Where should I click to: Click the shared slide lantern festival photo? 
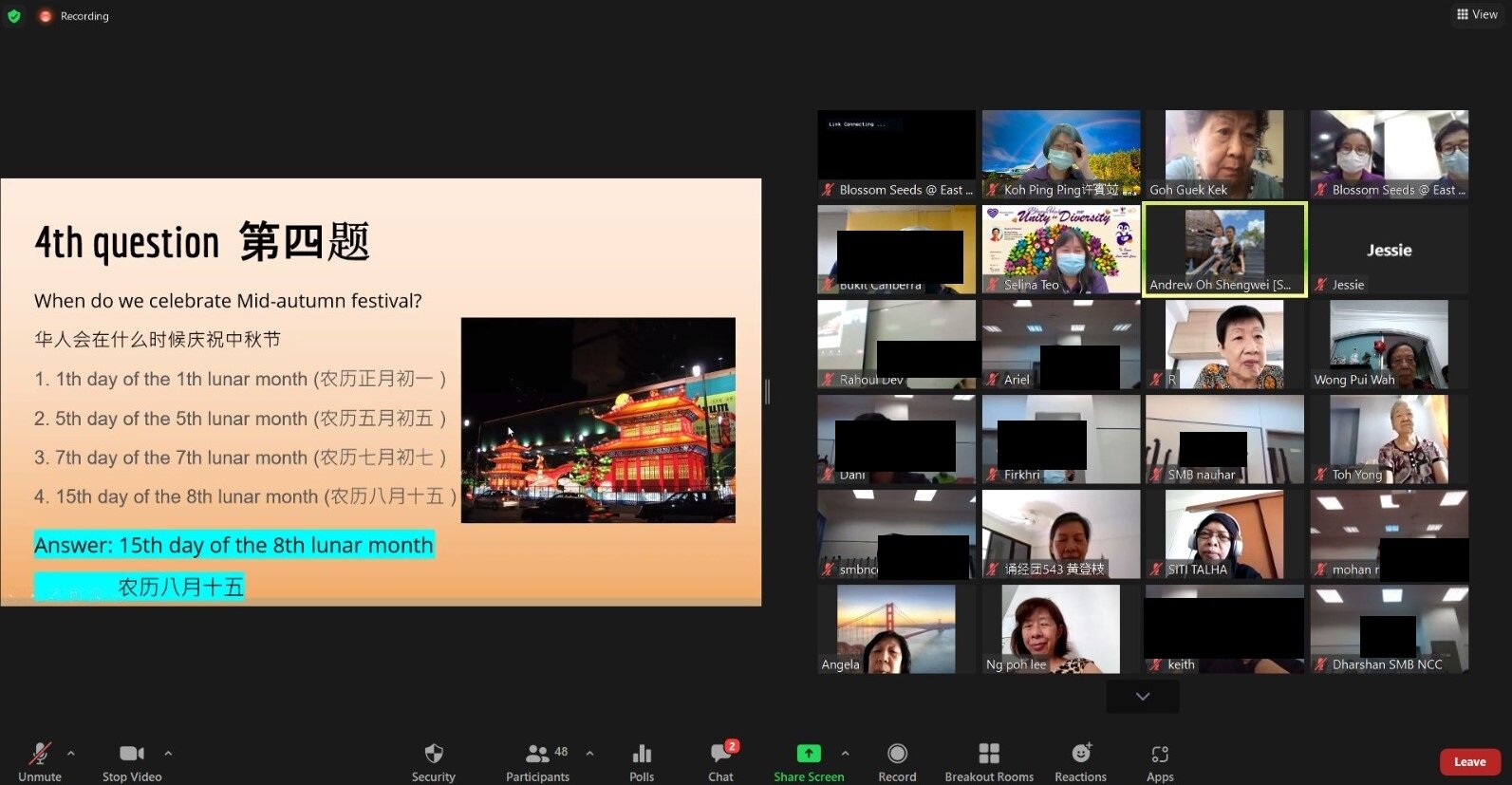tap(598, 420)
